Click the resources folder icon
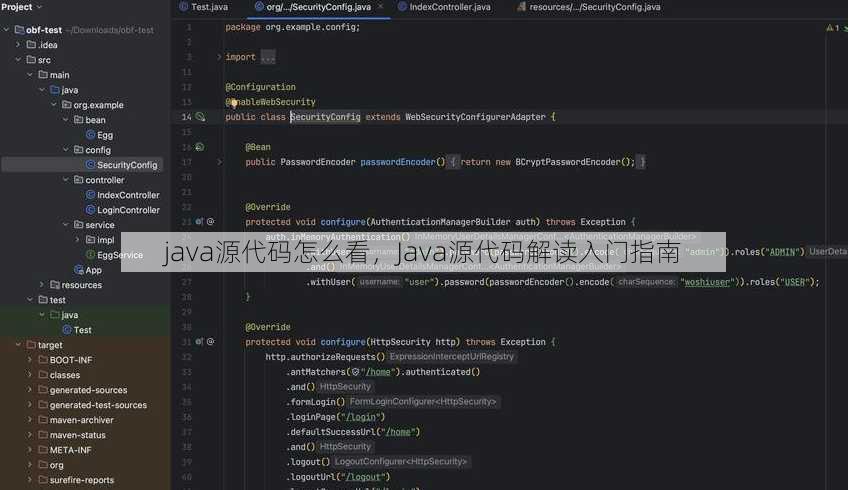 pyautogui.click(x=55, y=284)
